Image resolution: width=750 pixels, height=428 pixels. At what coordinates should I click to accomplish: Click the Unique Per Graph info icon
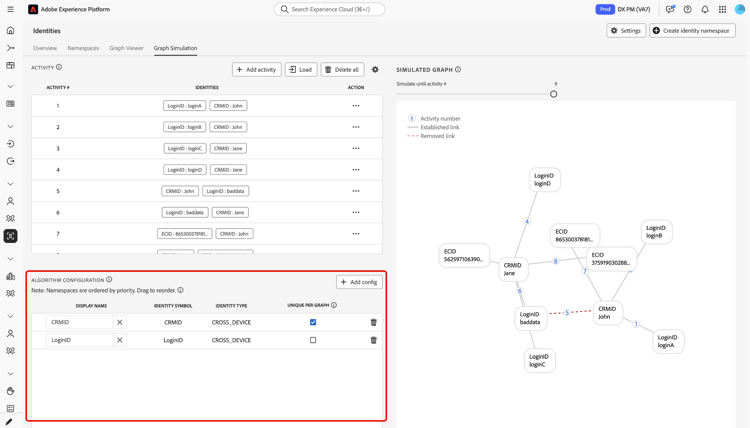(334, 305)
